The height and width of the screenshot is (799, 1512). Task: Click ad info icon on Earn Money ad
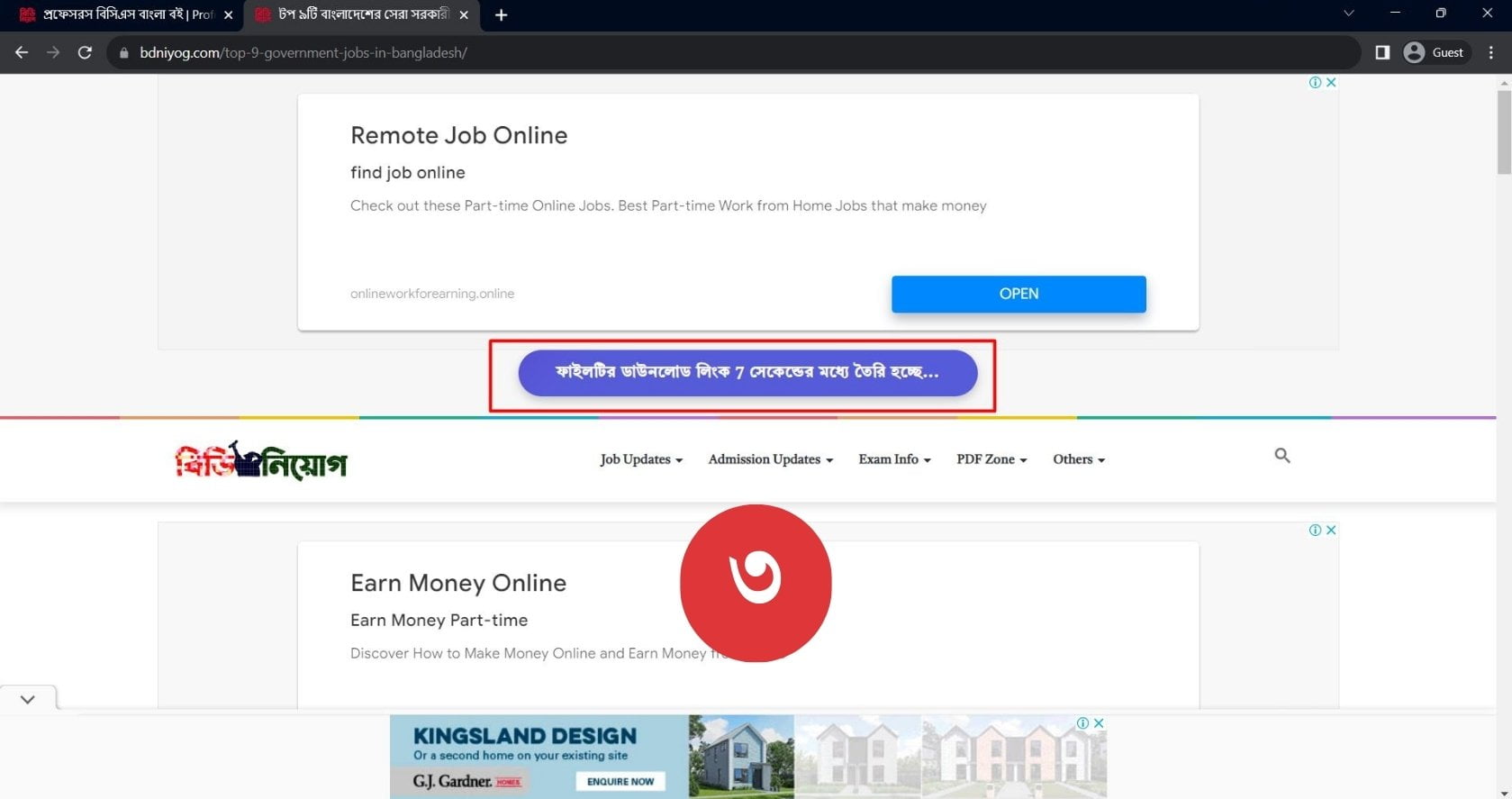(1316, 530)
